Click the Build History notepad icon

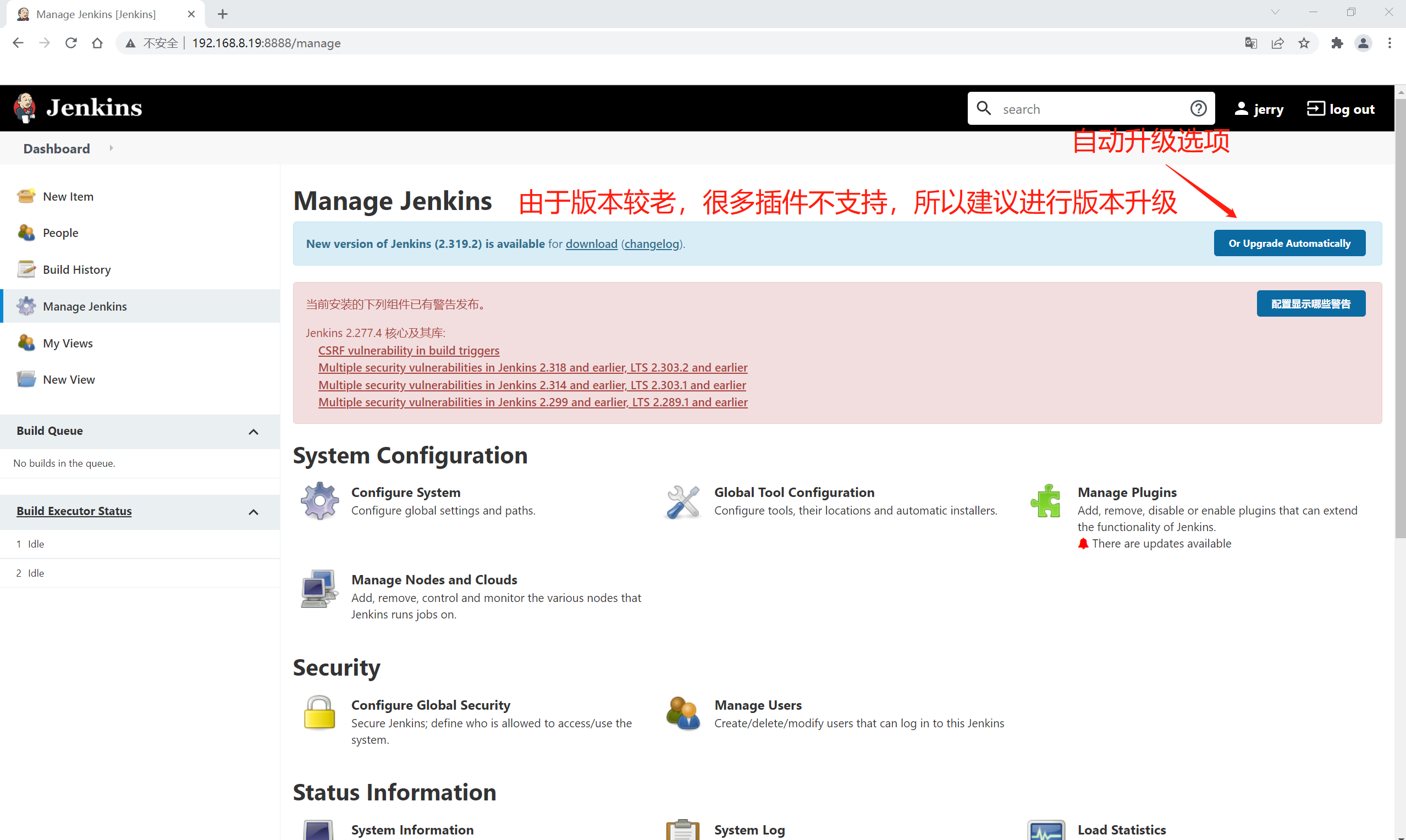26,269
